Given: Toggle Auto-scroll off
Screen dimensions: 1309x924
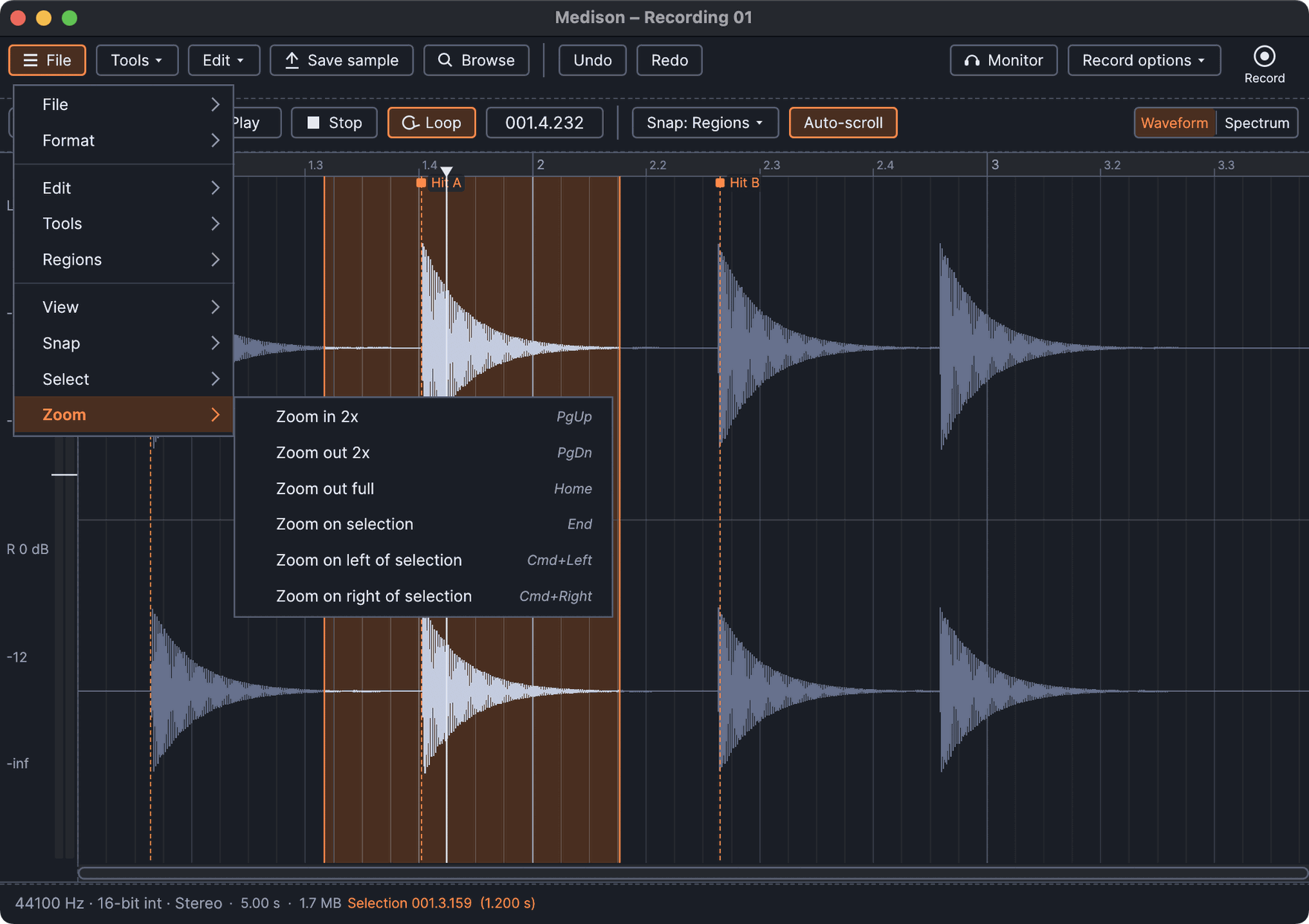Looking at the screenshot, I should (843, 123).
